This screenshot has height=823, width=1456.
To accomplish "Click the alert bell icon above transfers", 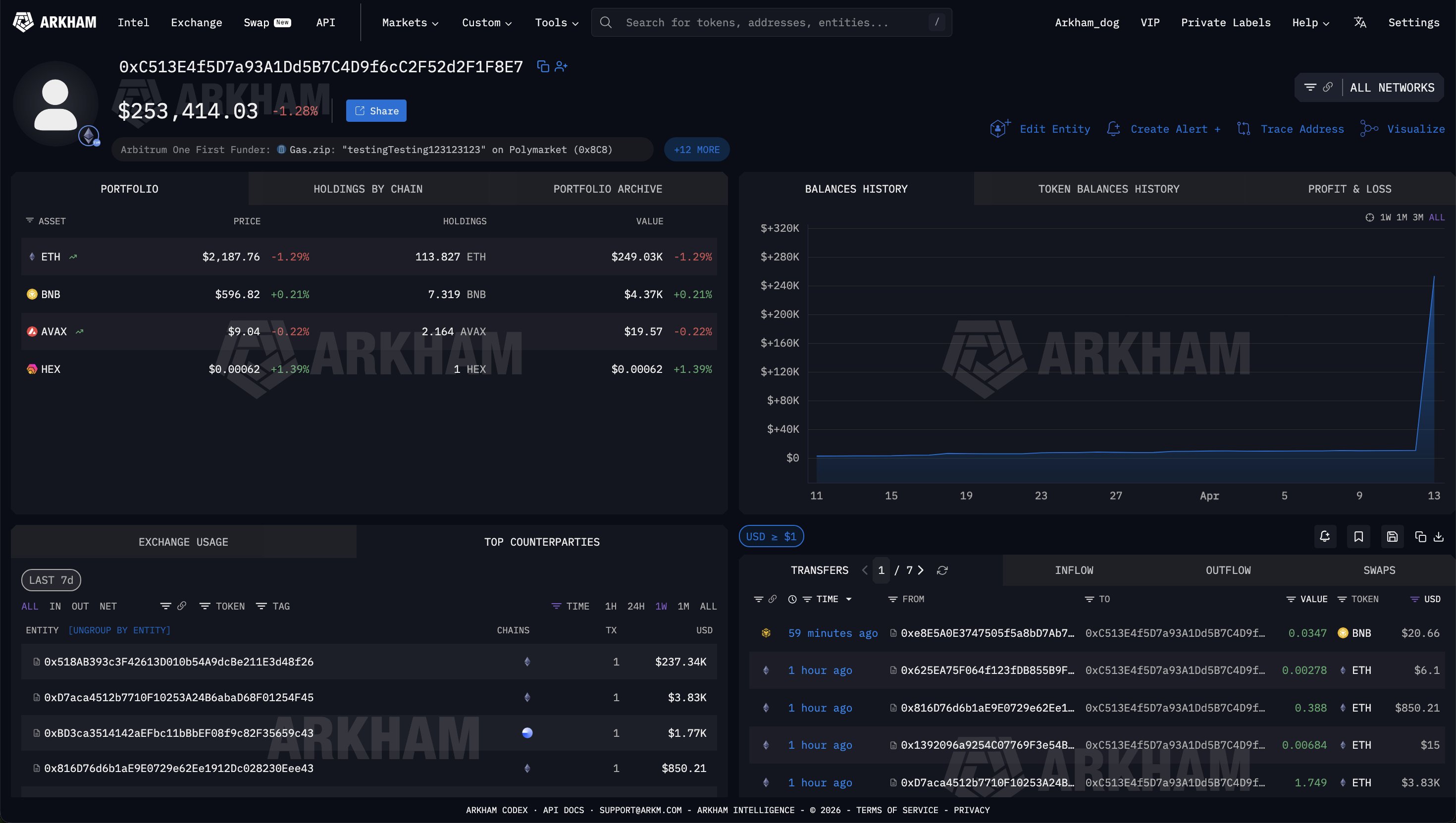I will pos(1325,536).
